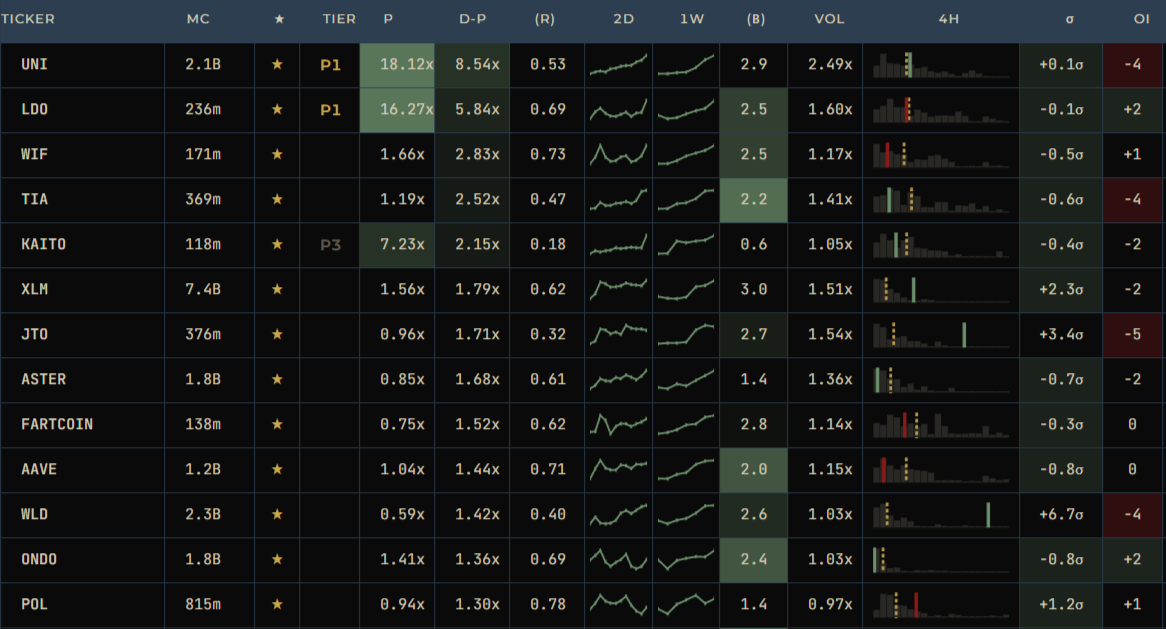The height and width of the screenshot is (629, 1166).
Task: Click the P1 tier badge for LDO
Action: pyautogui.click(x=330, y=110)
